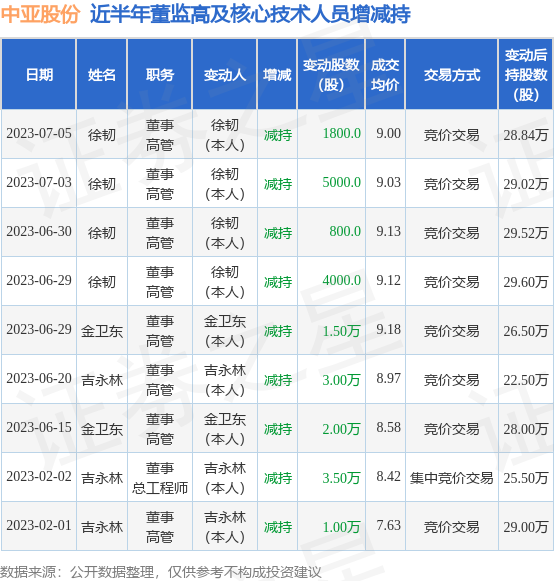The height and width of the screenshot is (581, 554).
Task: Select the 成交均价 column header
Action: pos(385,74)
